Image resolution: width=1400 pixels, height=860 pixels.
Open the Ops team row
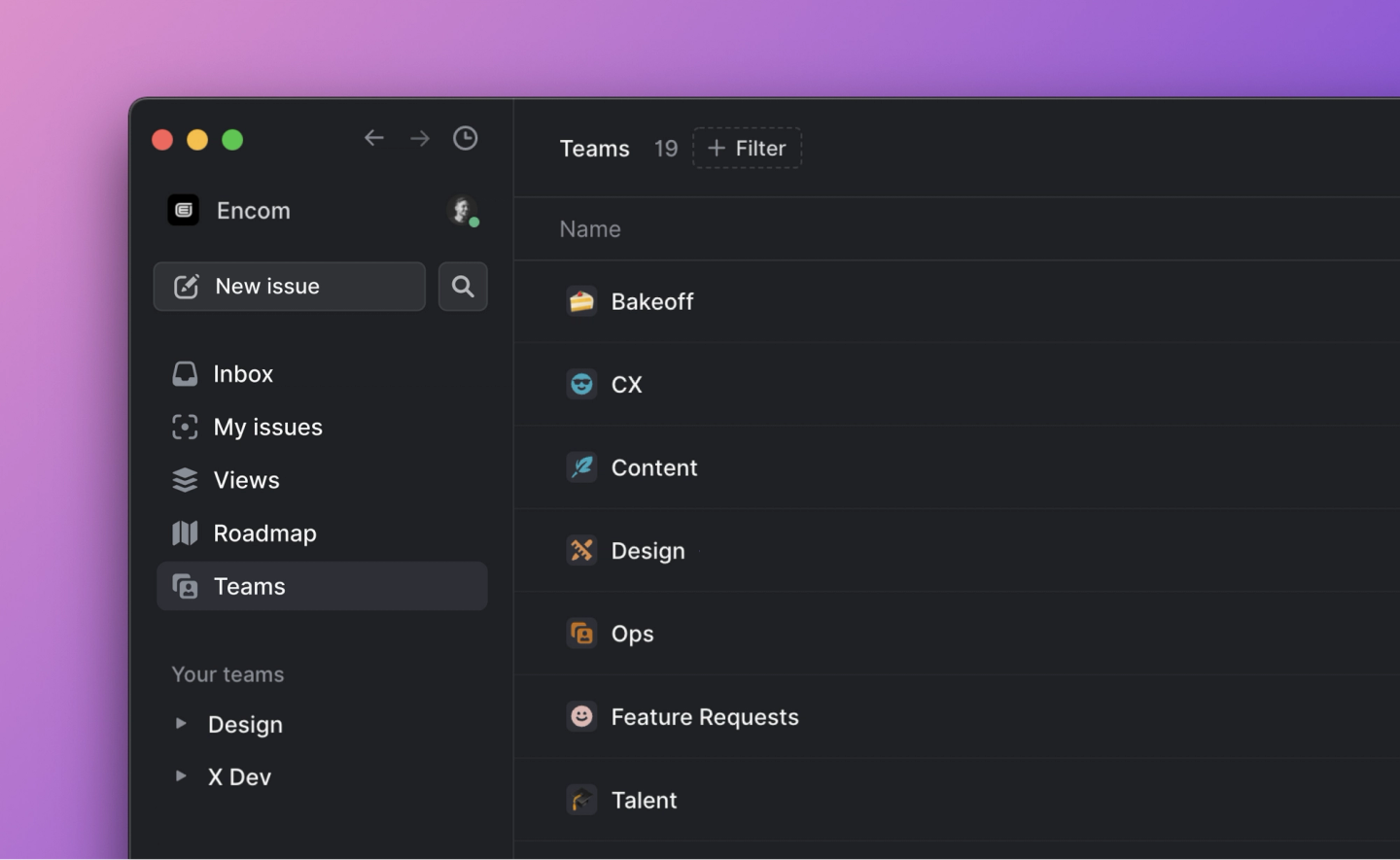click(957, 634)
